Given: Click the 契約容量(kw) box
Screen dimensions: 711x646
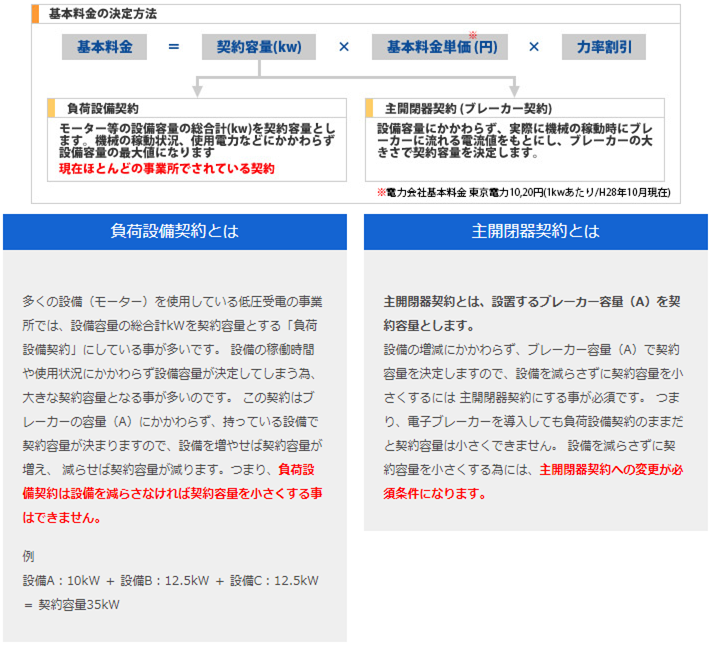Looking at the screenshot, I should click(x=259, y=47).
